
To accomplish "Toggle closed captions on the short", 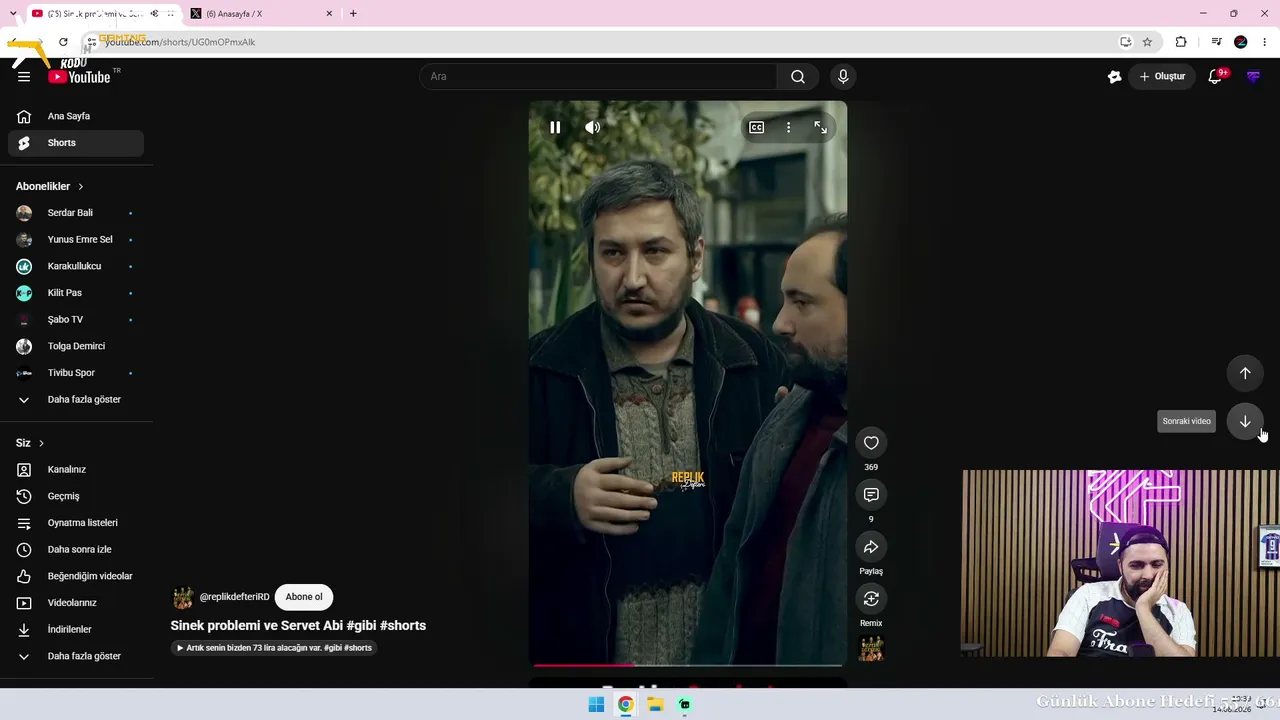I will 757,127.
